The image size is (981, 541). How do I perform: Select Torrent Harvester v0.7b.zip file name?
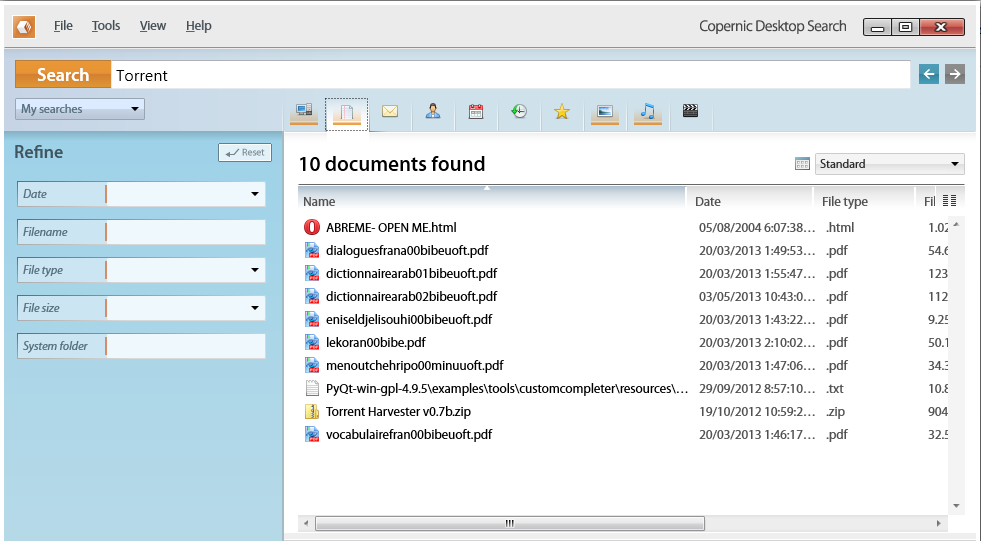pos(399,412)
